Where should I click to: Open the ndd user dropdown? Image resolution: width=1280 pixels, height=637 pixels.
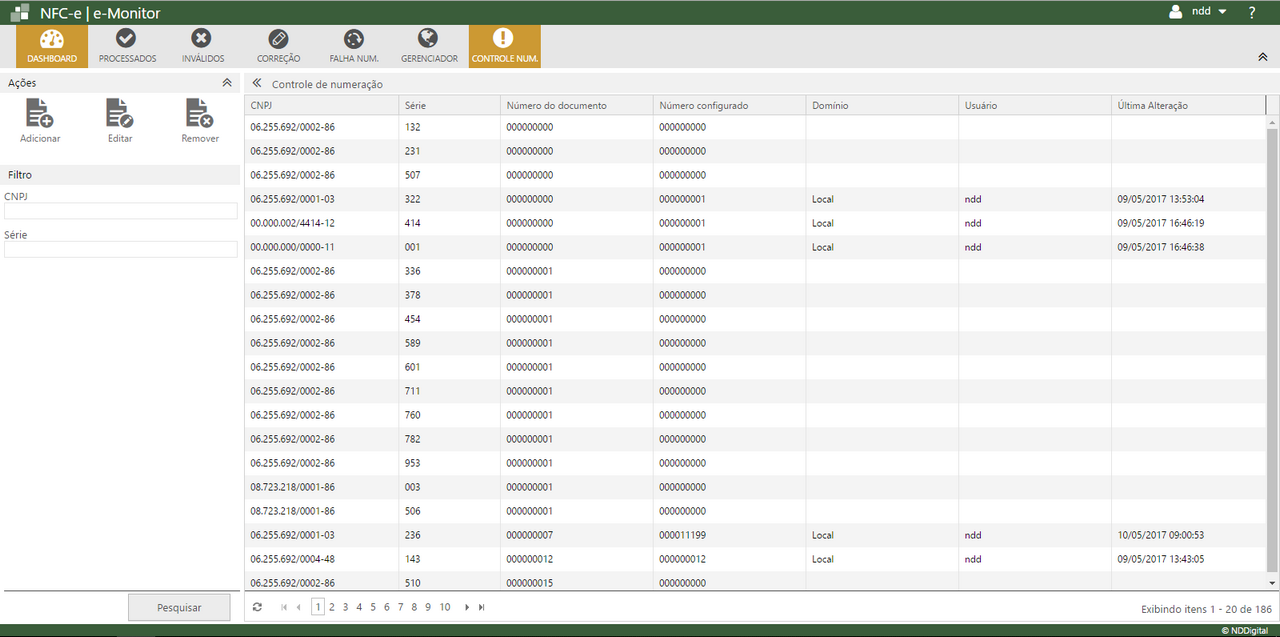1203,12
